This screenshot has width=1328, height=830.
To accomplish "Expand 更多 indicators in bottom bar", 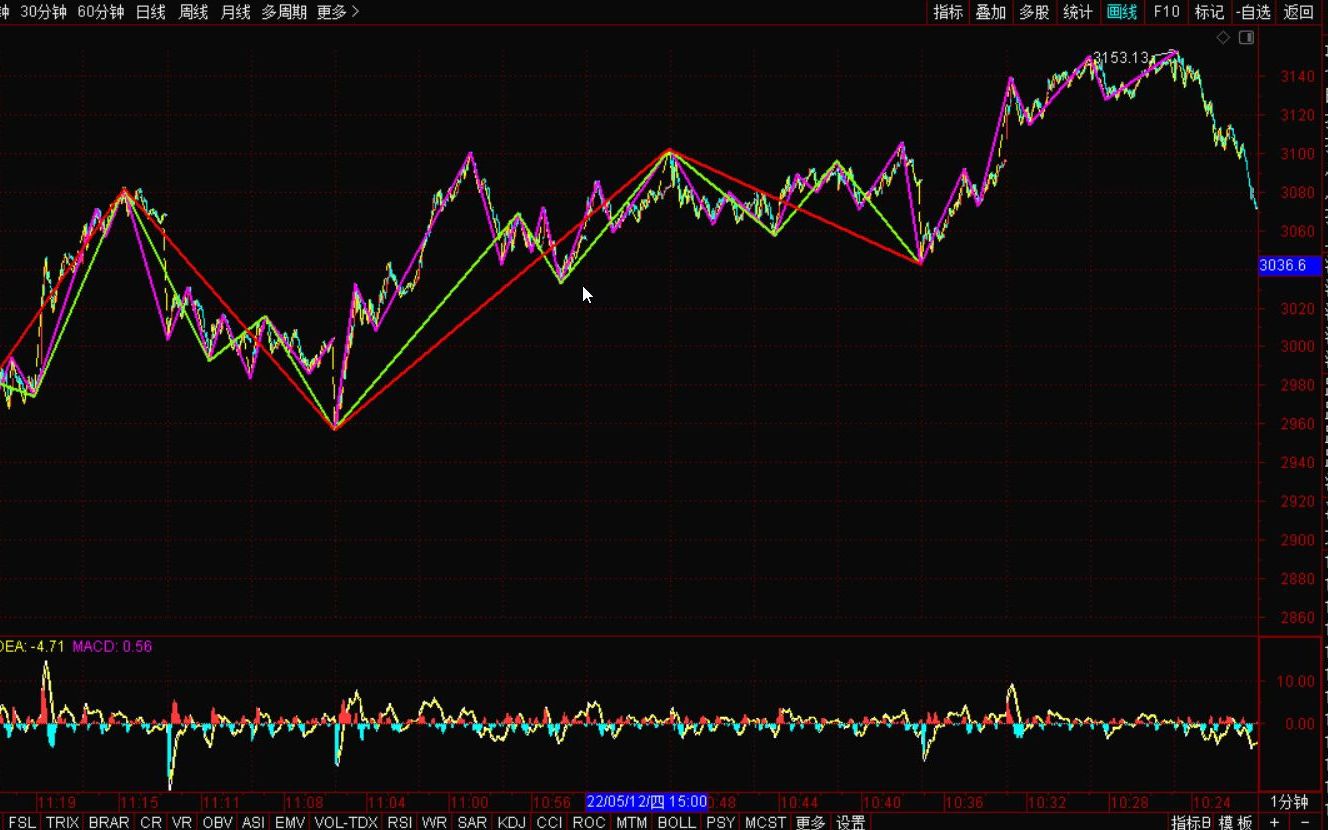I will pos(811,822).
